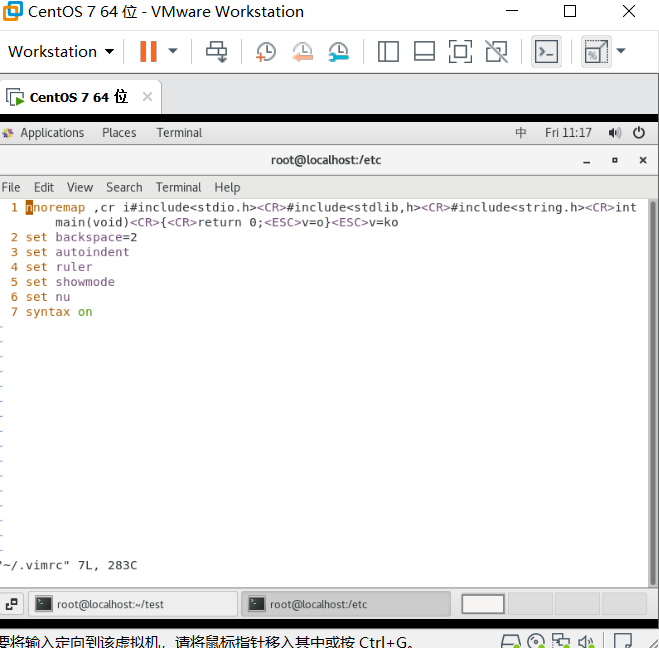The image size is (659, 648).
Task: Click the VMware Workstation title bar logo
Action: [x=13, y=11]
